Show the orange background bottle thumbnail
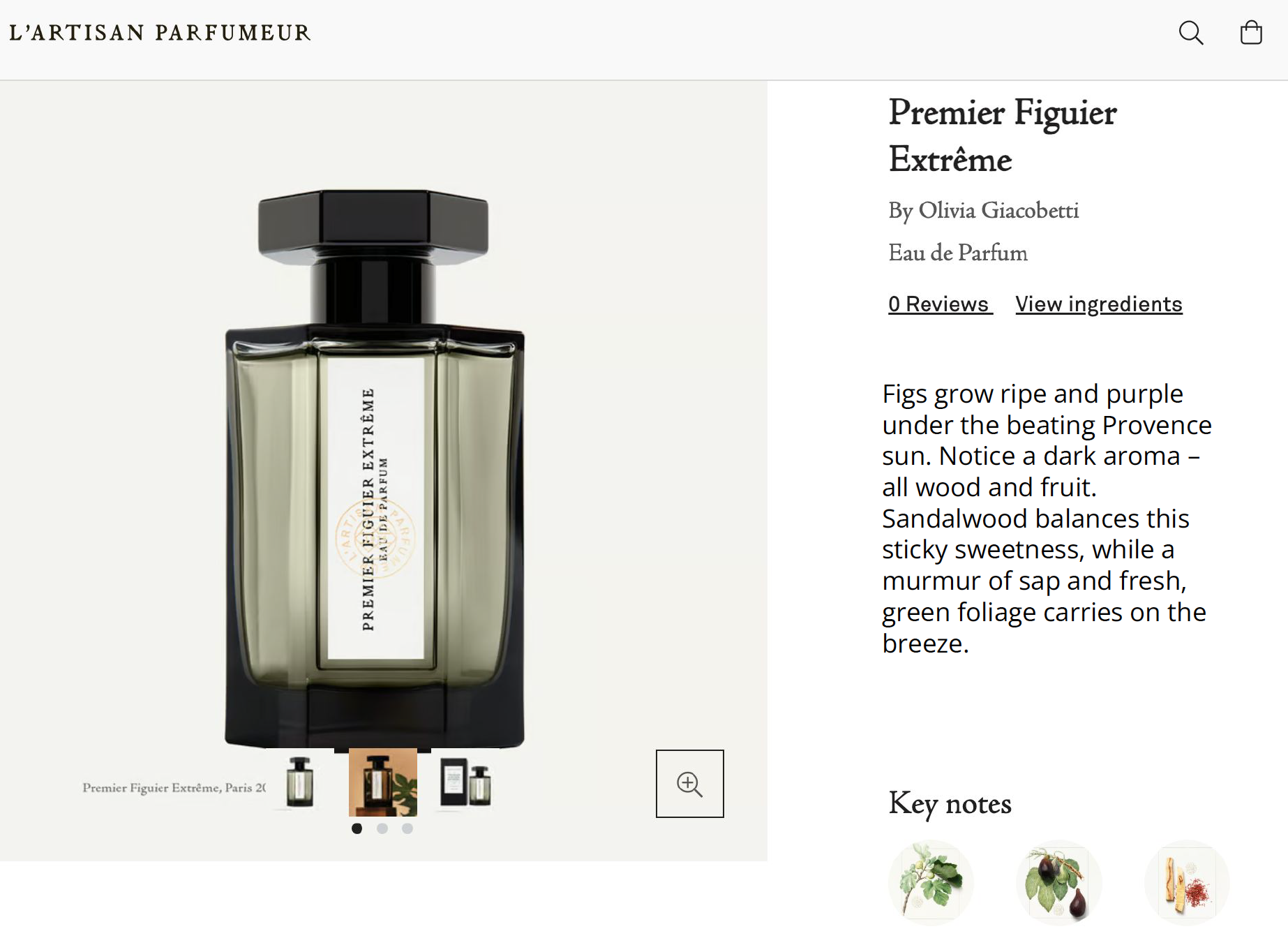 pos(383,782)
